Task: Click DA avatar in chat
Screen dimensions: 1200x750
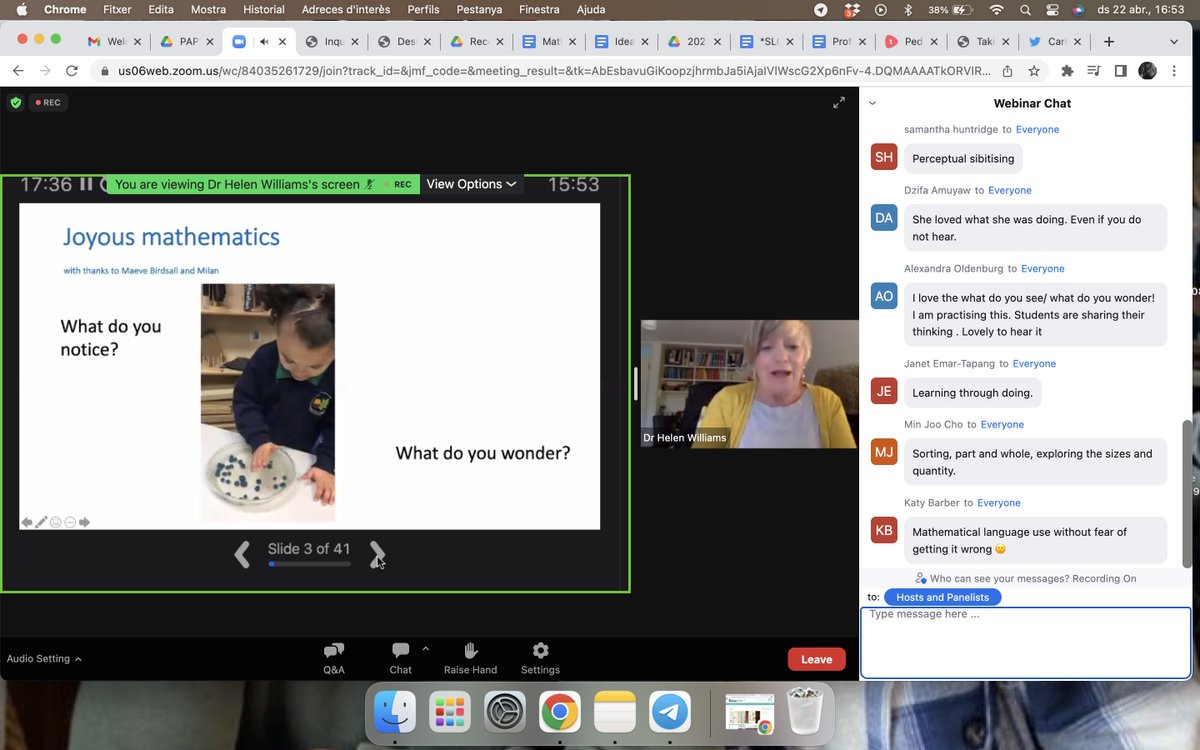Action: click(884, 218)
